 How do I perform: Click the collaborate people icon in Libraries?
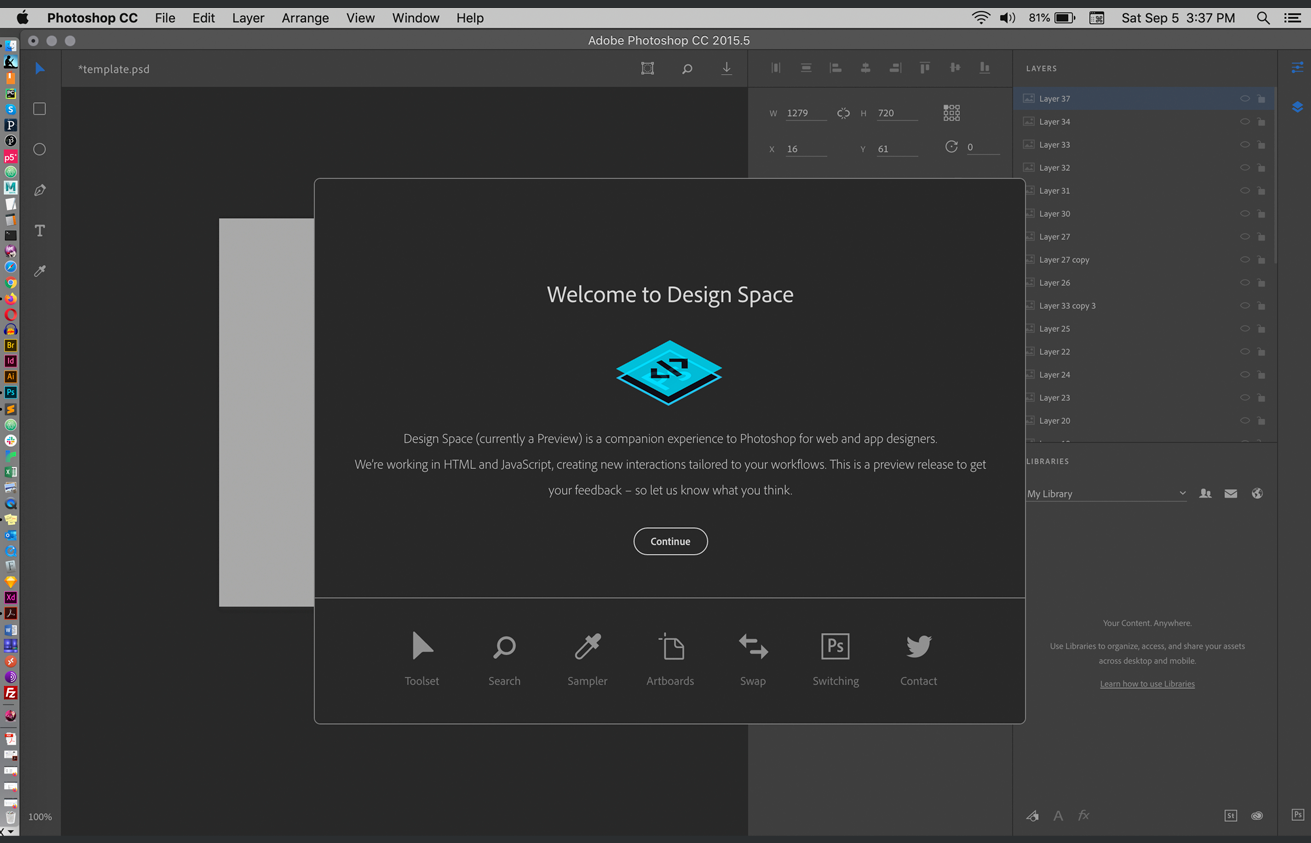click(x=1206, y=493)
